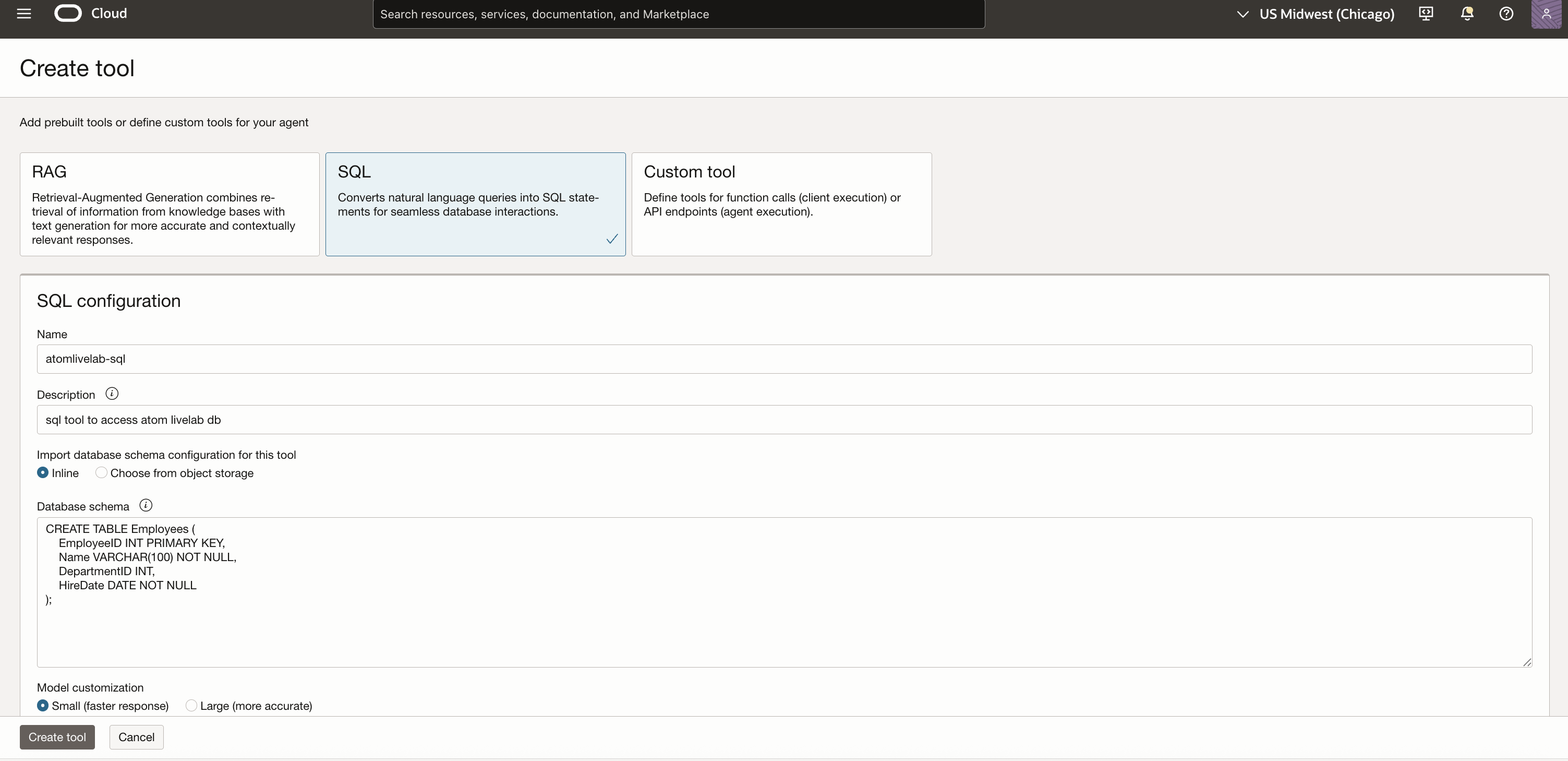Select the RAG tool card
1568x761 pixels.
pos(169,204)
